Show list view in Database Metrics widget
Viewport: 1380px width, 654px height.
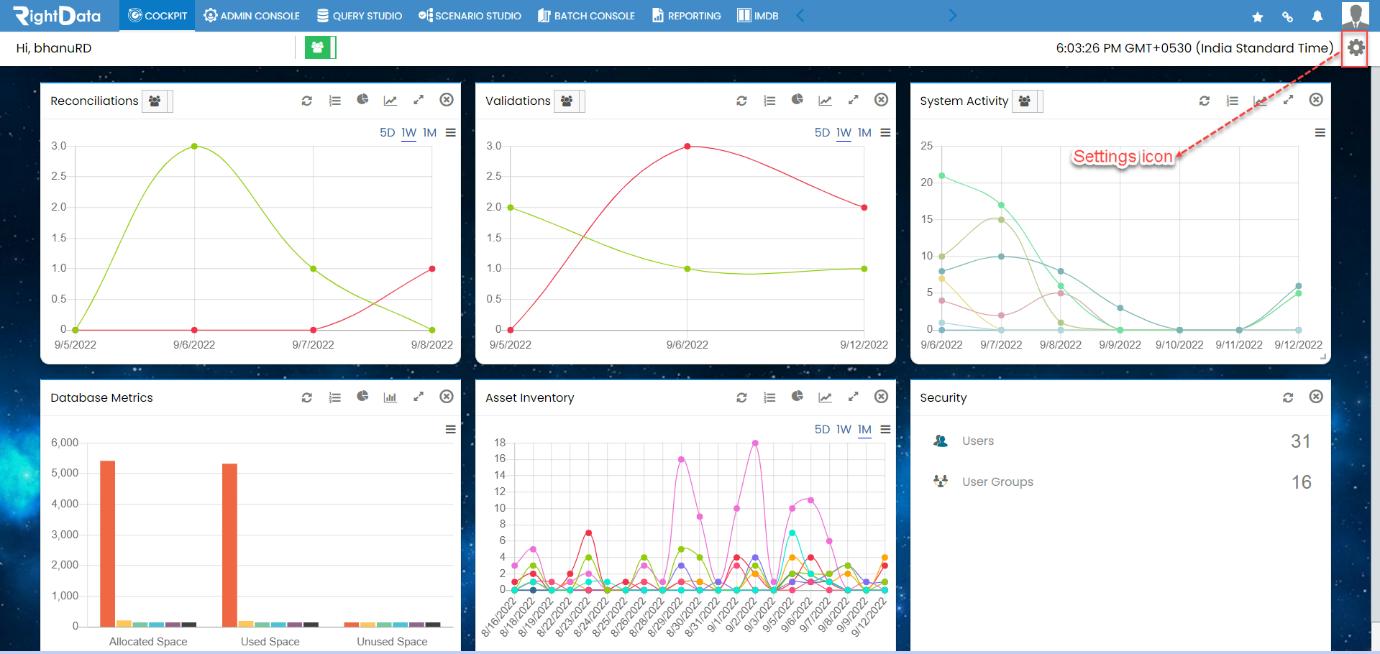335,397
